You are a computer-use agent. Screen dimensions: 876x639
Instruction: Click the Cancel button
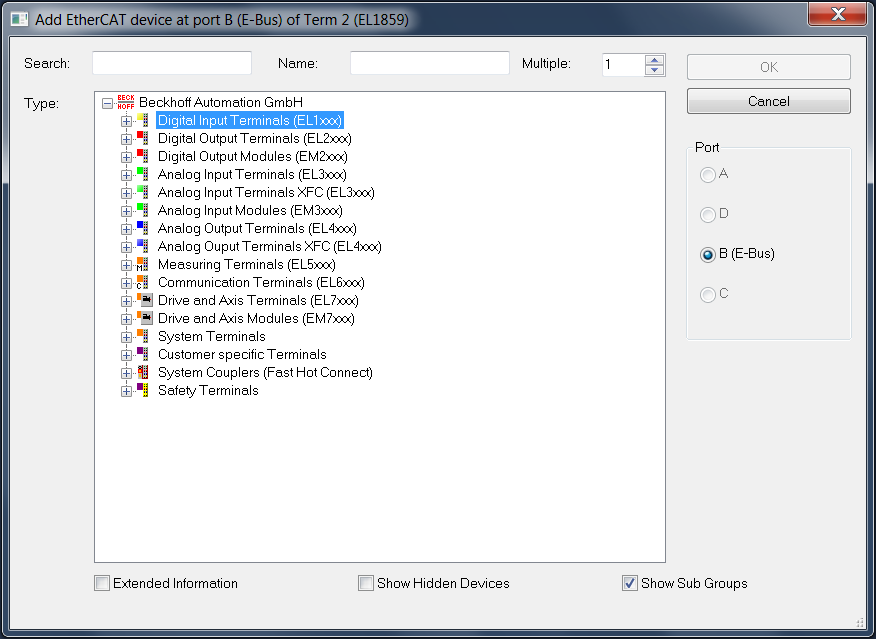click(x=769, y=101)
